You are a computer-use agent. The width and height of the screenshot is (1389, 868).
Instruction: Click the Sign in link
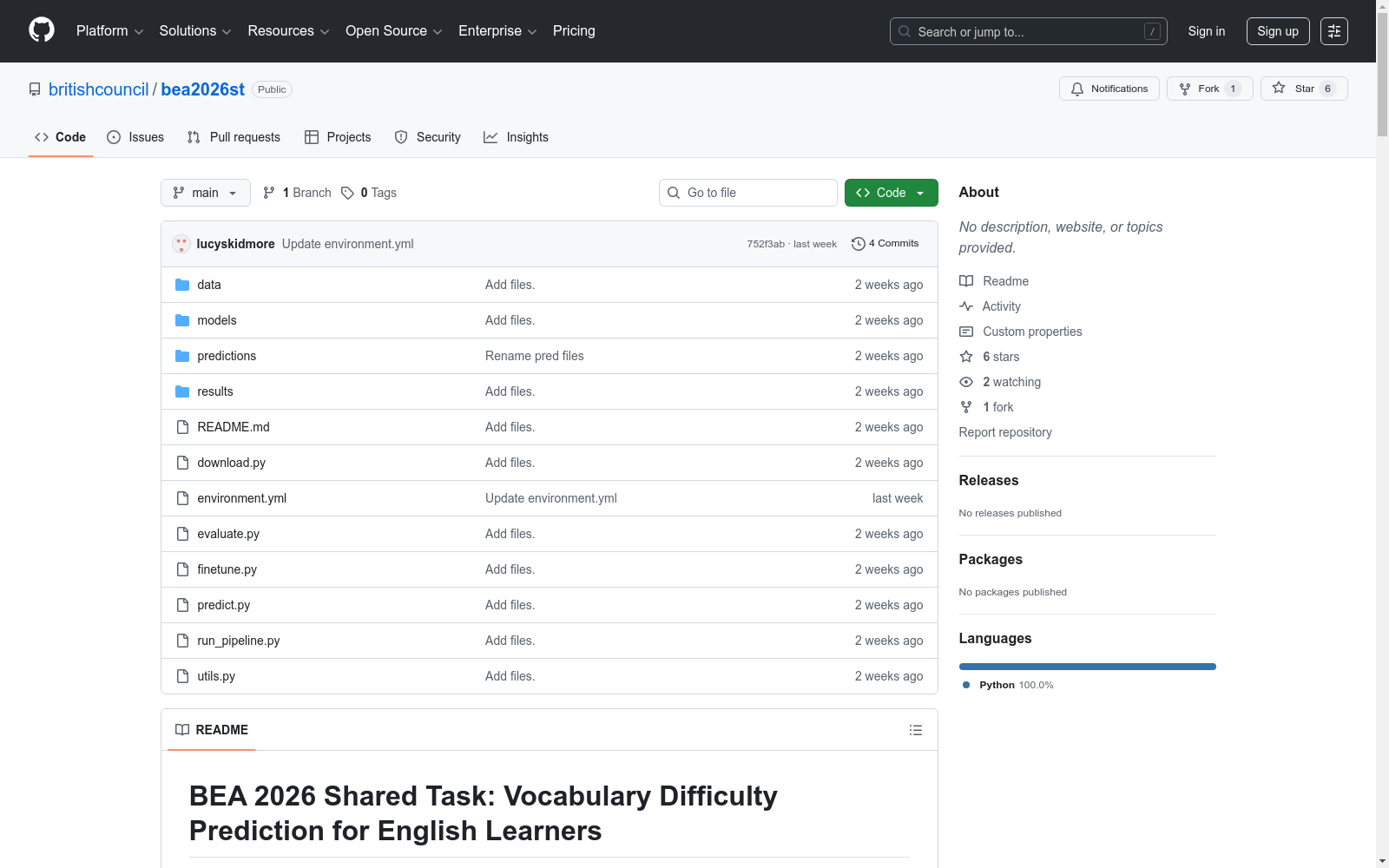[1207, 31]
